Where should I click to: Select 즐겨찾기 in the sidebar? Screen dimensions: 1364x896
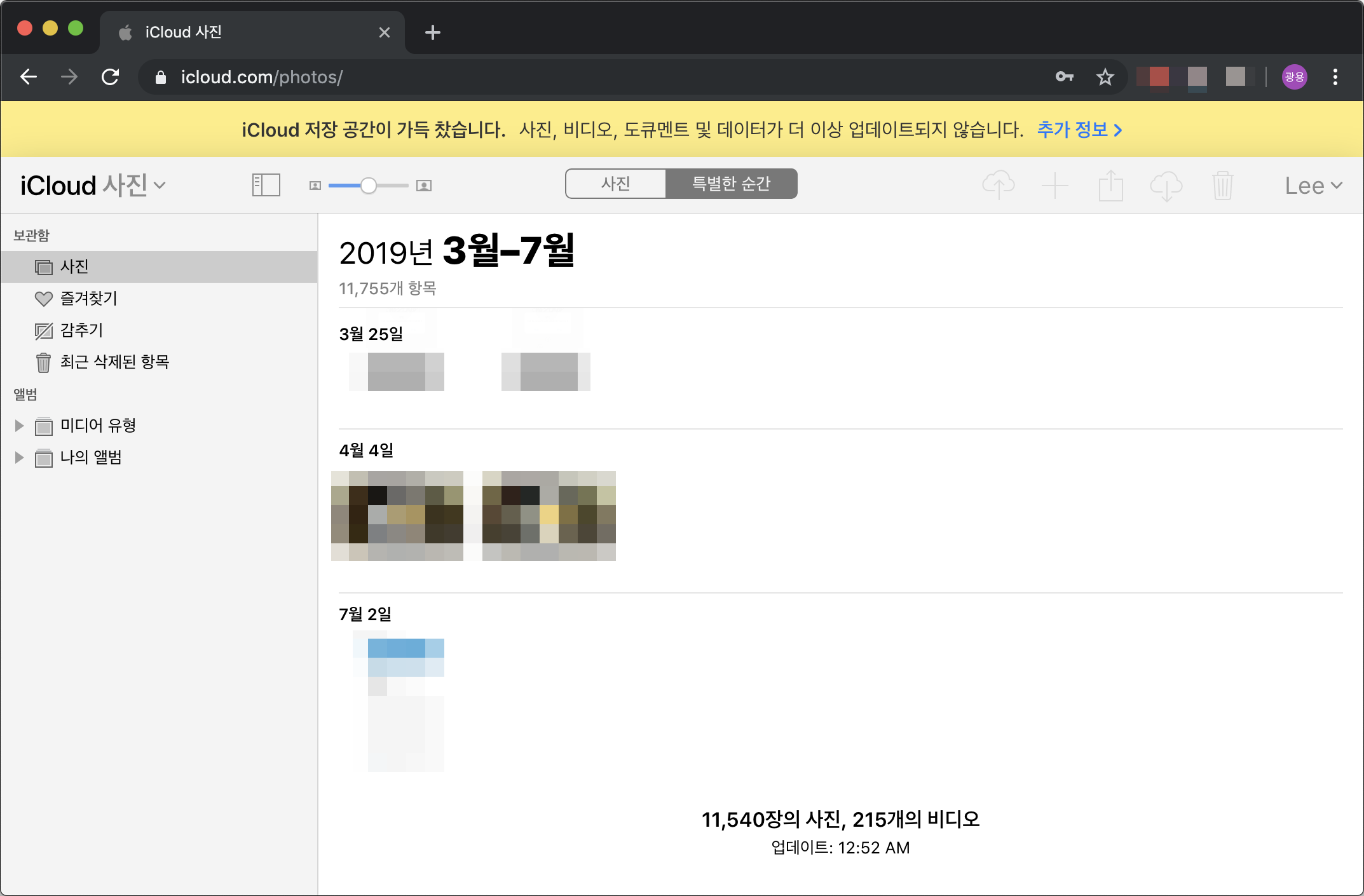88,298
